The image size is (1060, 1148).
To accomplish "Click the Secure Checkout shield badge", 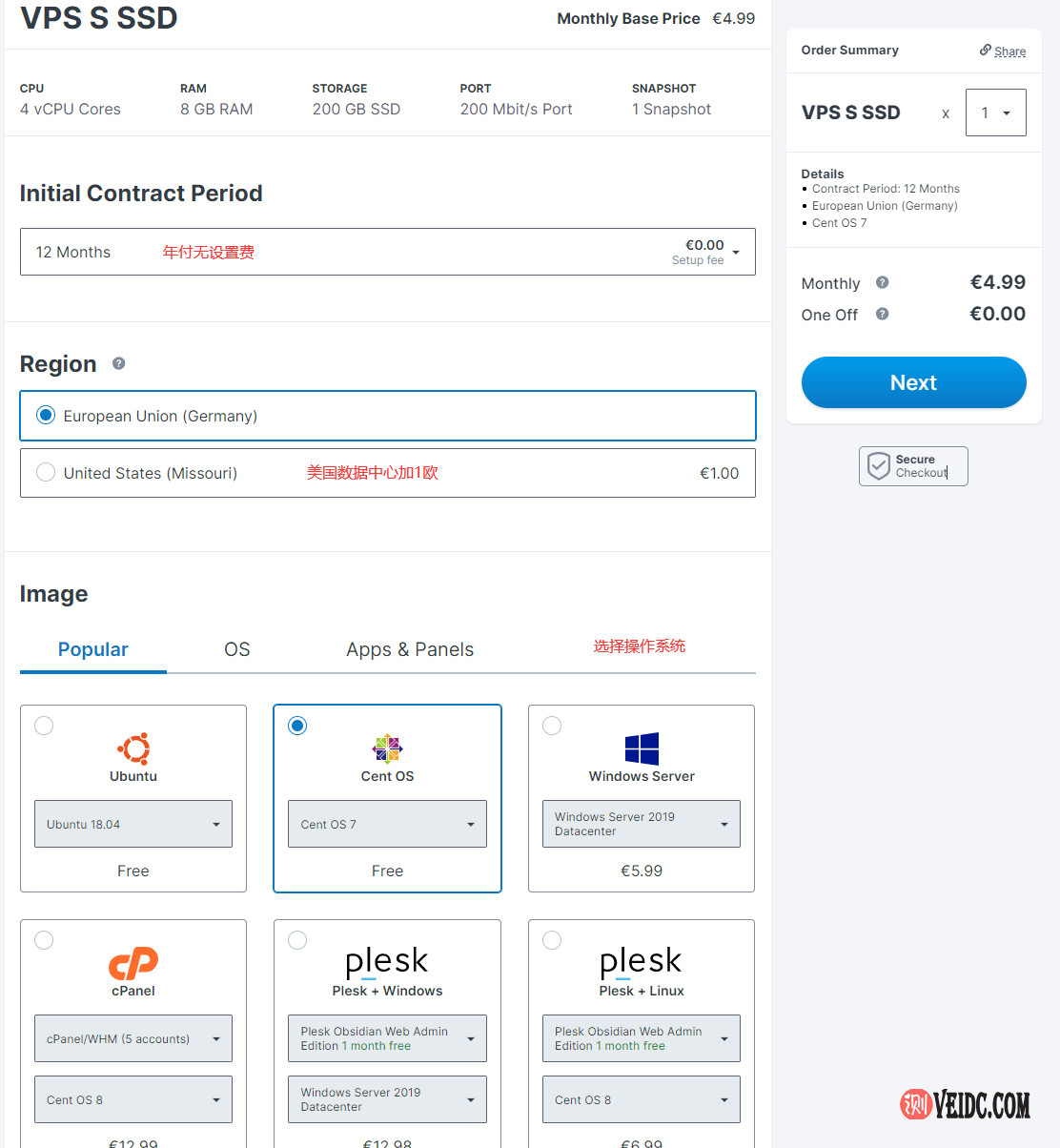I will click(913, 466).
